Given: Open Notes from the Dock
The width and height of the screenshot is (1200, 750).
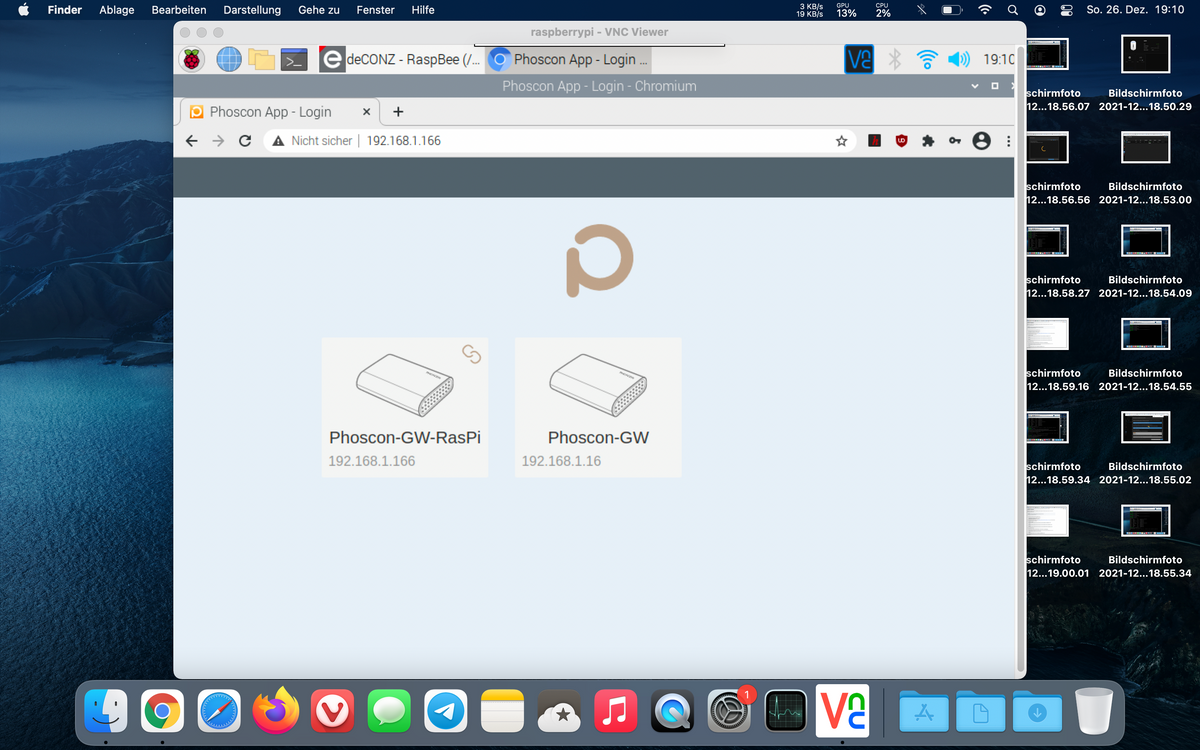Looking at the screenshot, I should coord(502,711).
